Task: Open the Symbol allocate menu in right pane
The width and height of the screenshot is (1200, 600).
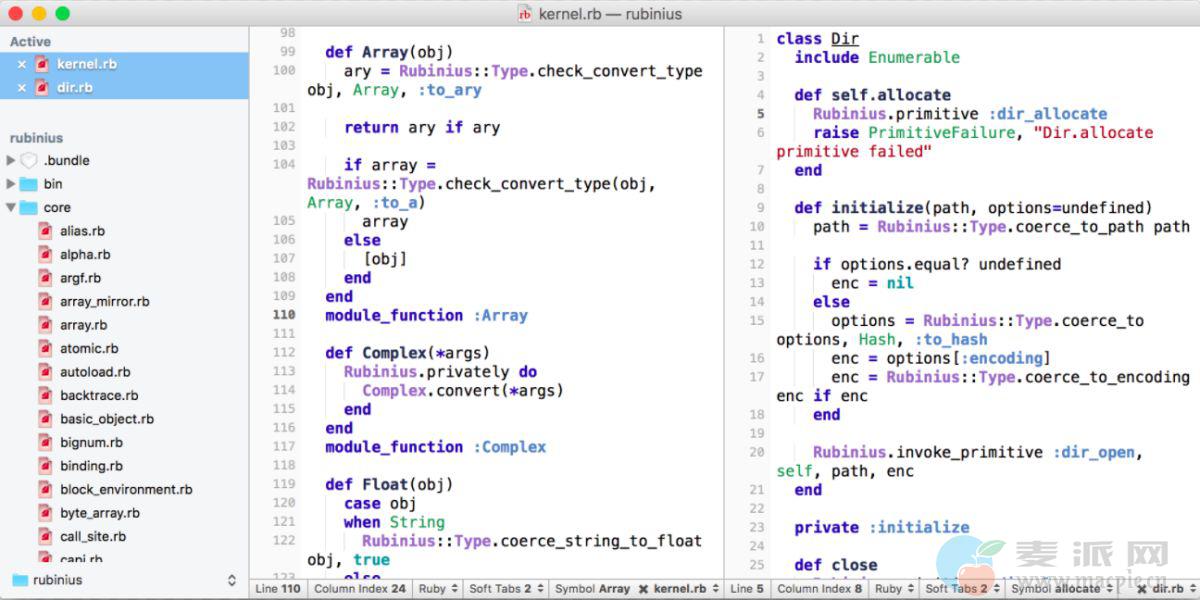Action: [1061, 589]
